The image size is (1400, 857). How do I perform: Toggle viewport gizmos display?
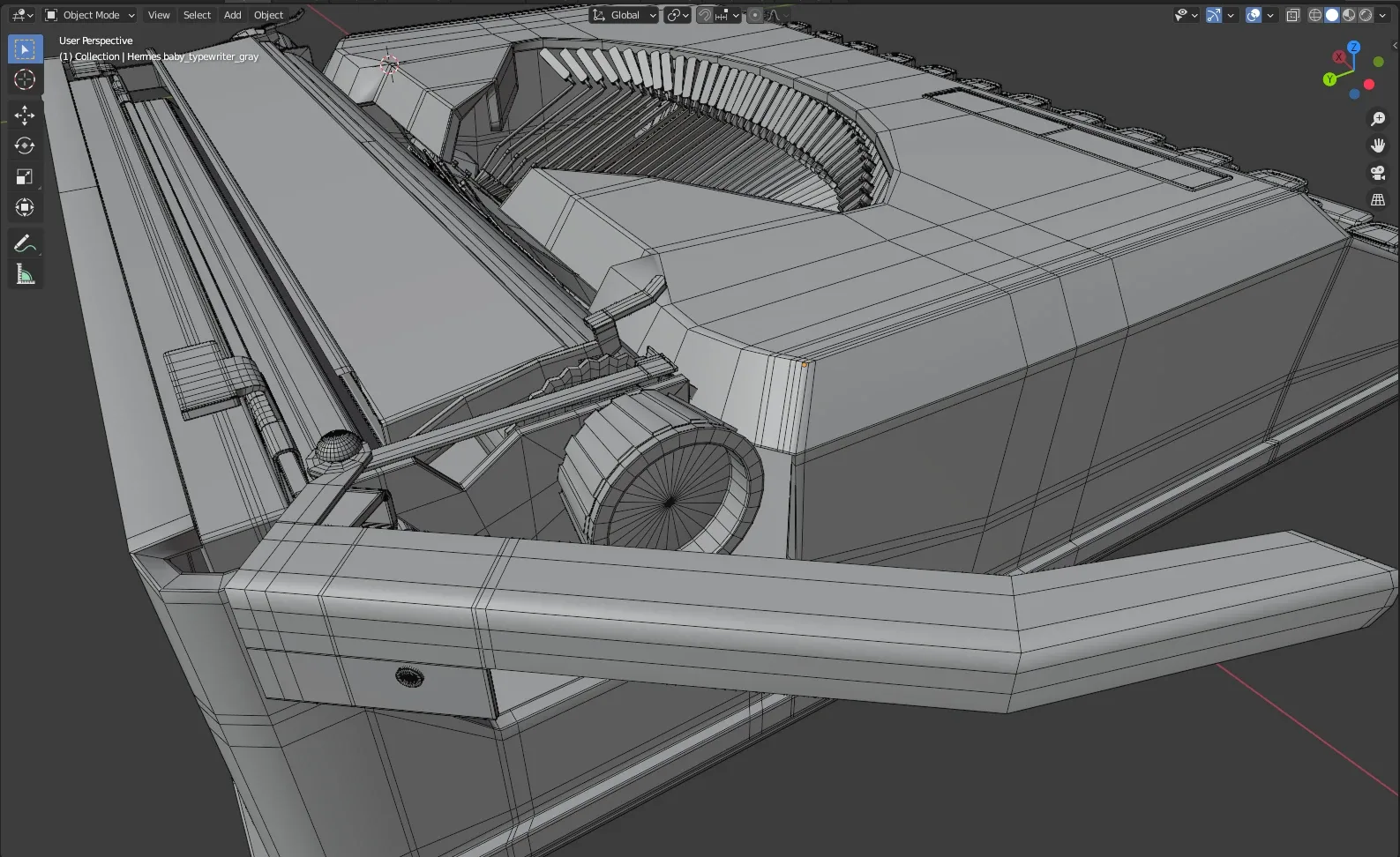tap(1214, 15)
